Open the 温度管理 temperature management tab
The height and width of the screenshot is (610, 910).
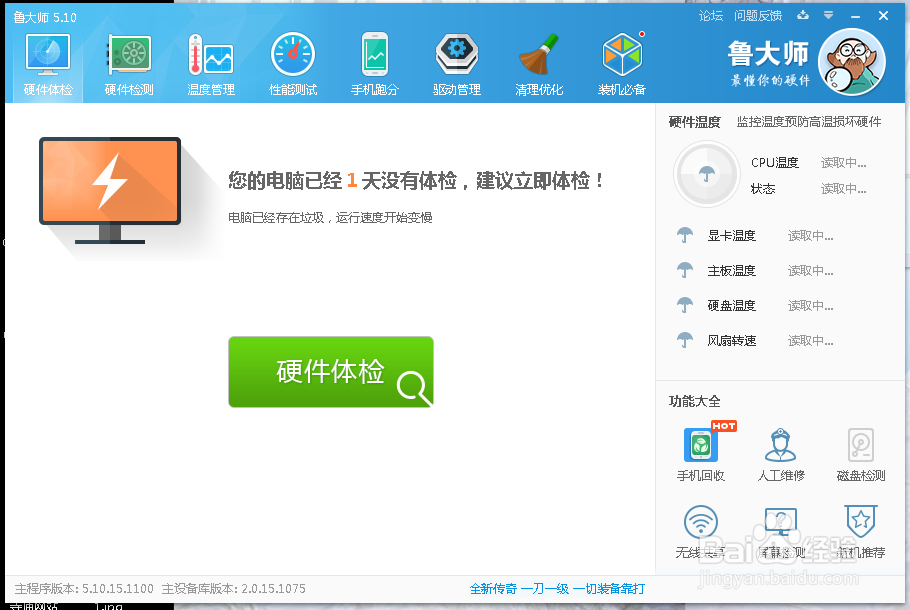211,64
